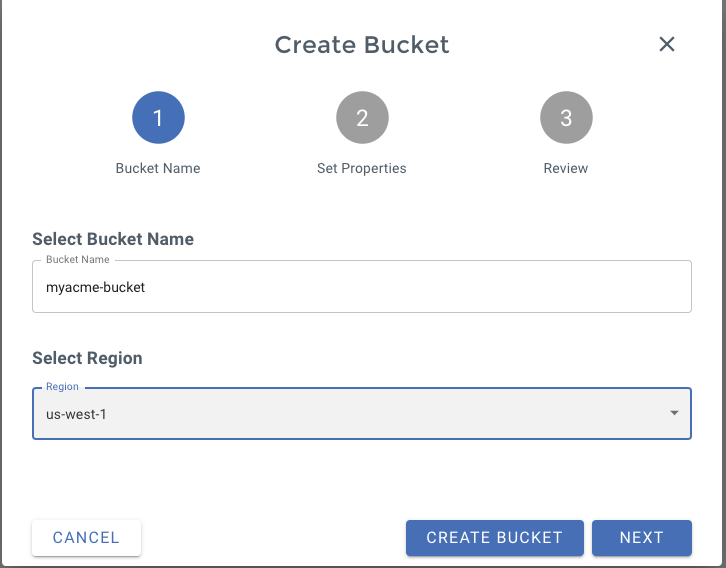The image size is (726, 568).
Task: Click the myacme-bucket text value
Action: click(x=96, y=287)
